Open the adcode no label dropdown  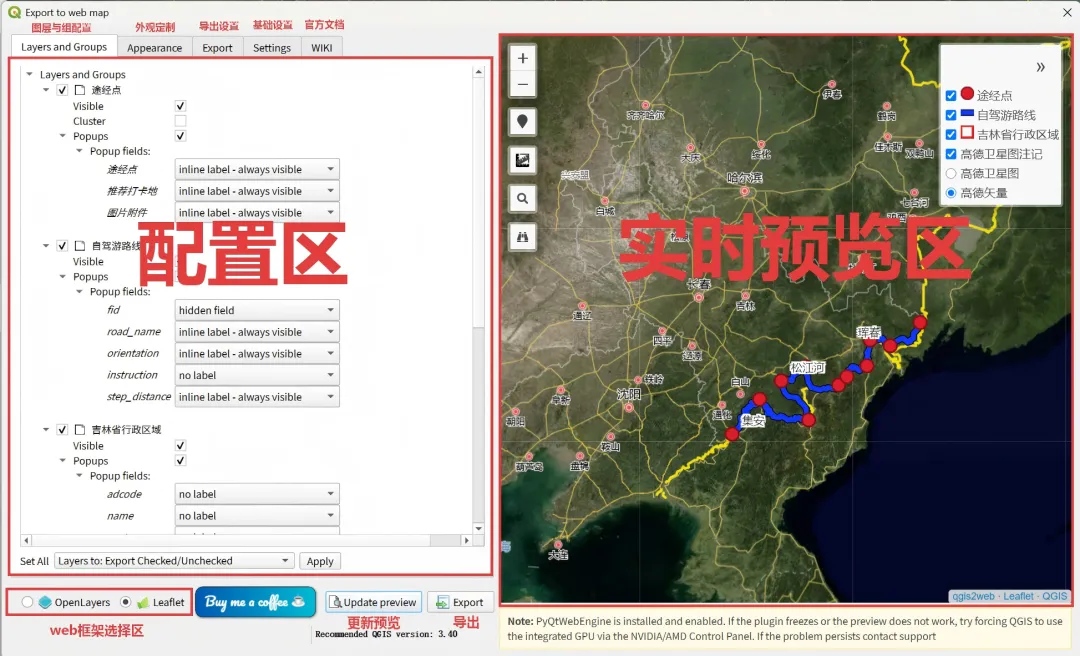tap(257, 495)
